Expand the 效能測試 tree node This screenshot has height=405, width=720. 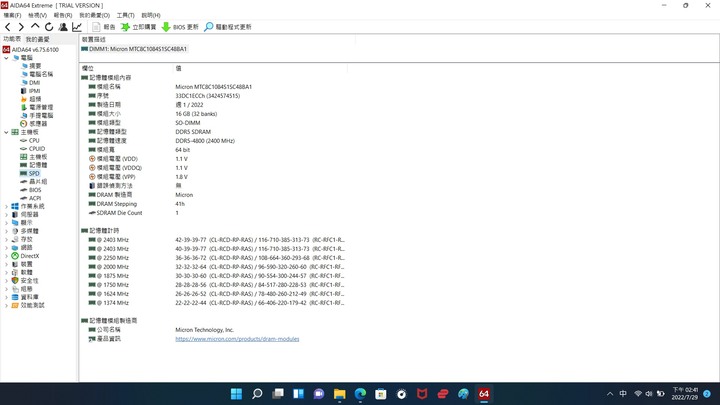(x=6, y=306)
